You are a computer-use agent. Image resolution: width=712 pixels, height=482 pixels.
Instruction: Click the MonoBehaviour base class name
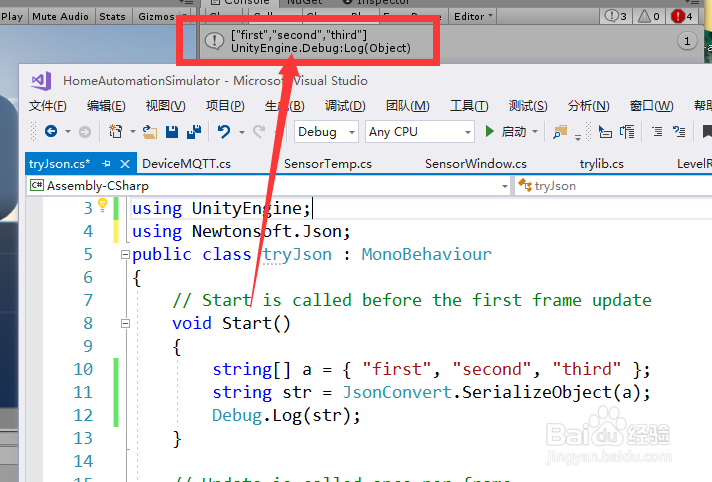tap(426, 254)
